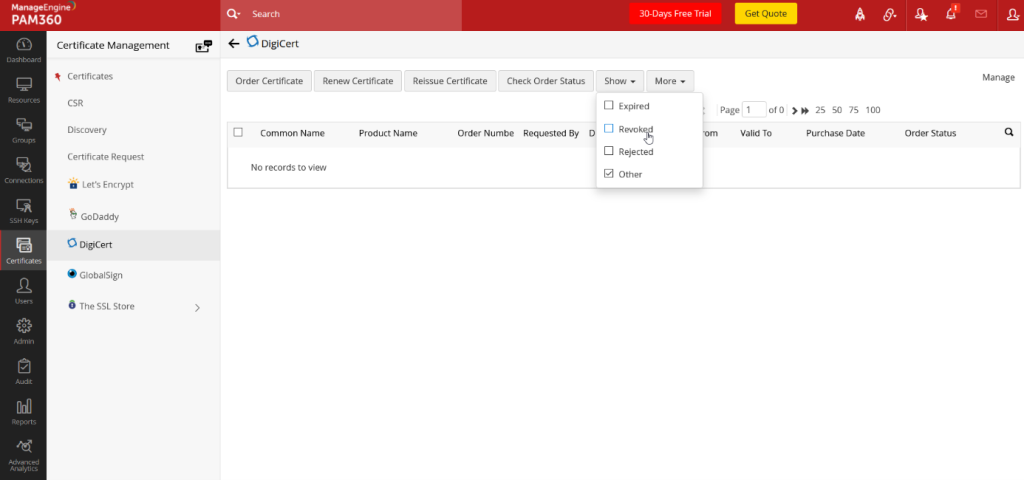Expand The SSL Store chevron
Image resolution: width=1024 pixels, height=480 pixels.
tap(197, 307)
